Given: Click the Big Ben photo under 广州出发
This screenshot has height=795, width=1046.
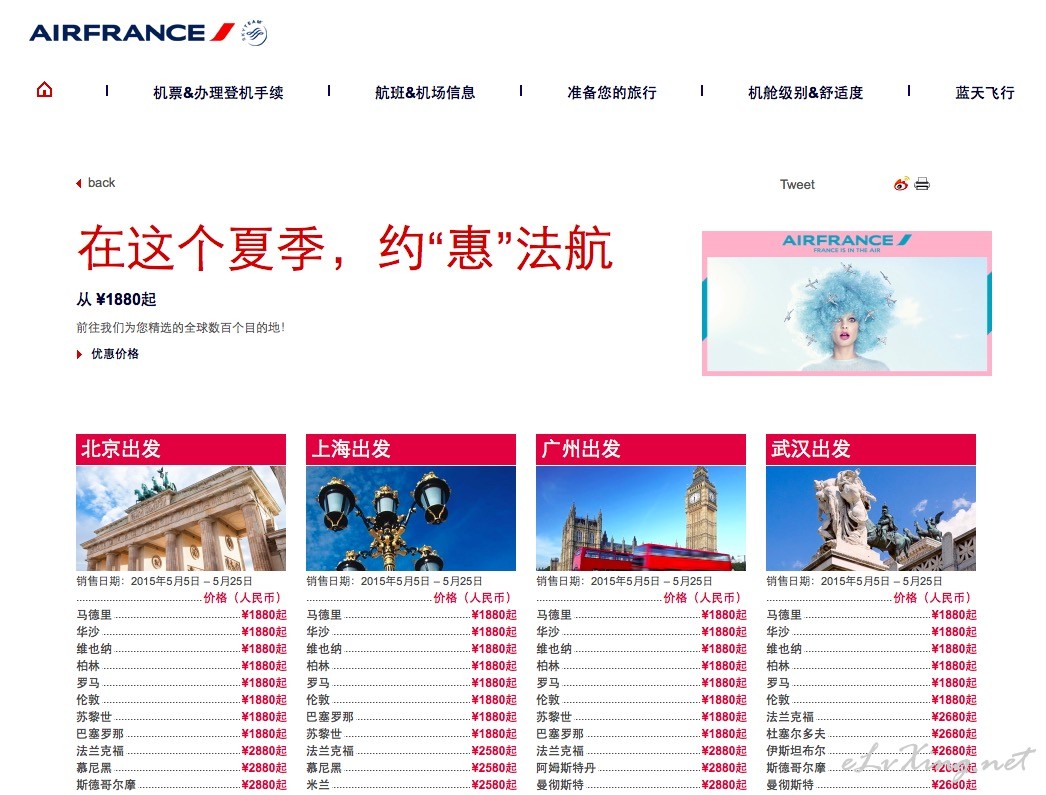Looking at the screenshot, I should (x=641, y=518).
